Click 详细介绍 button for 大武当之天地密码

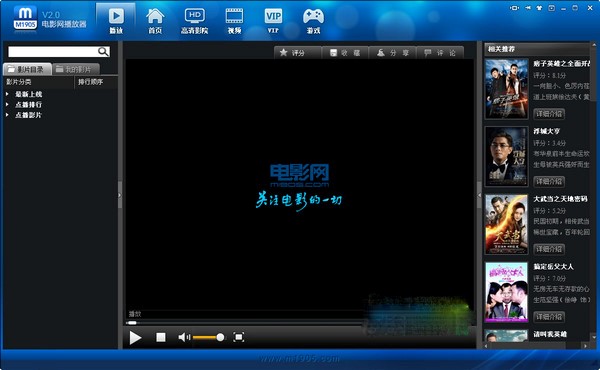(549, 249)
